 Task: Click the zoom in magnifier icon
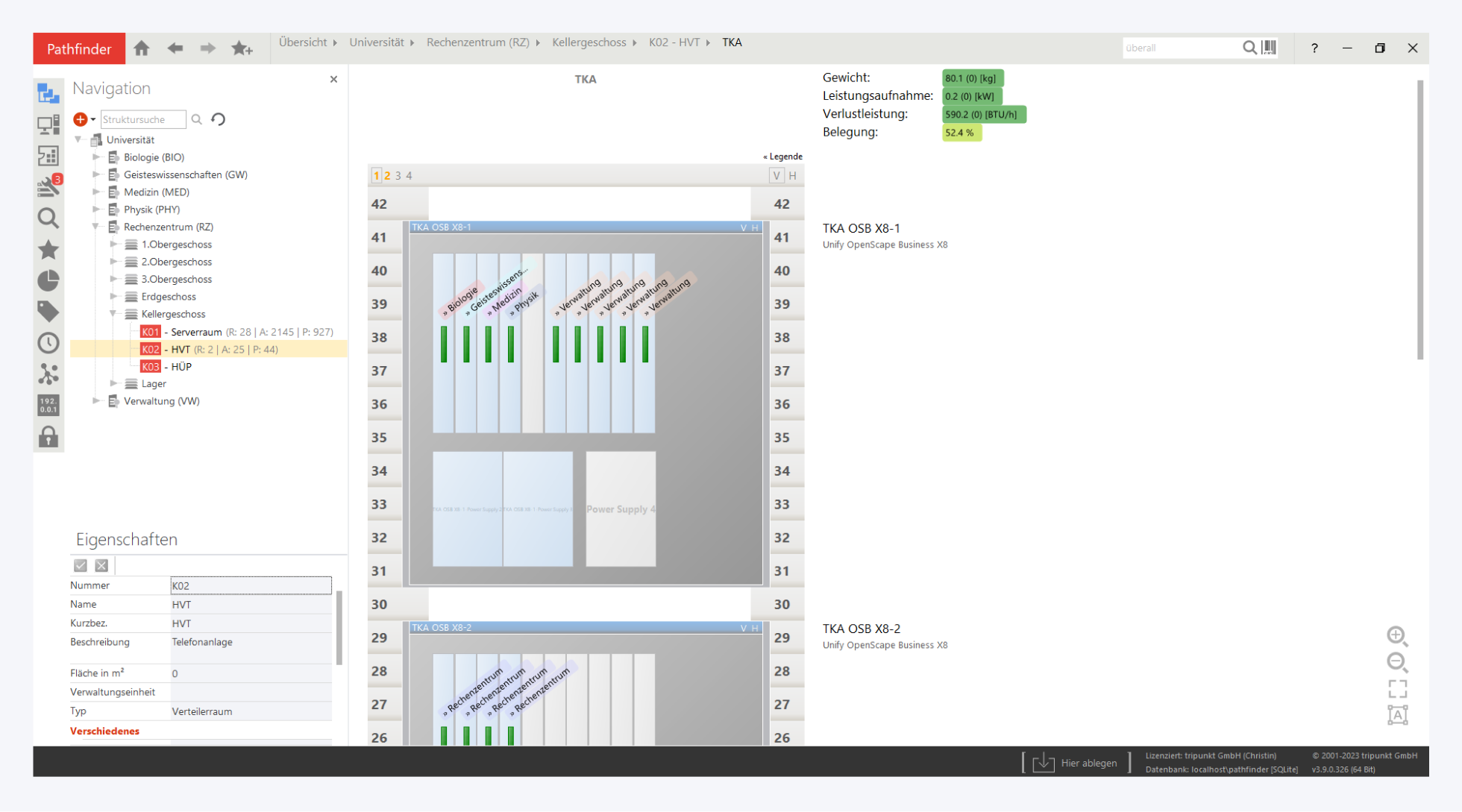[1397, 635]
